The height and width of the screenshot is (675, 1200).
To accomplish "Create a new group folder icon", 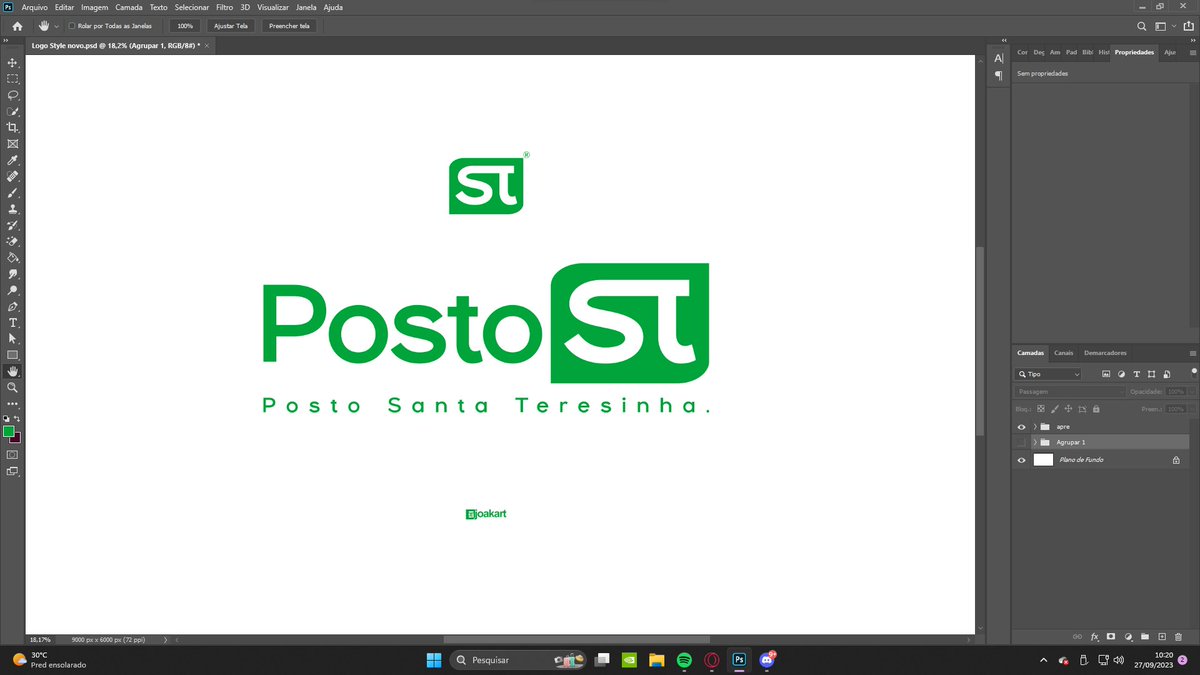I will point(1145,636).
